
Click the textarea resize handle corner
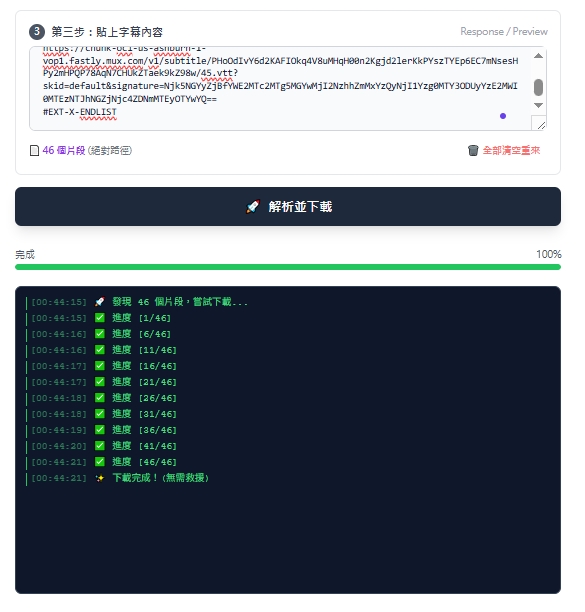(541, 125)
